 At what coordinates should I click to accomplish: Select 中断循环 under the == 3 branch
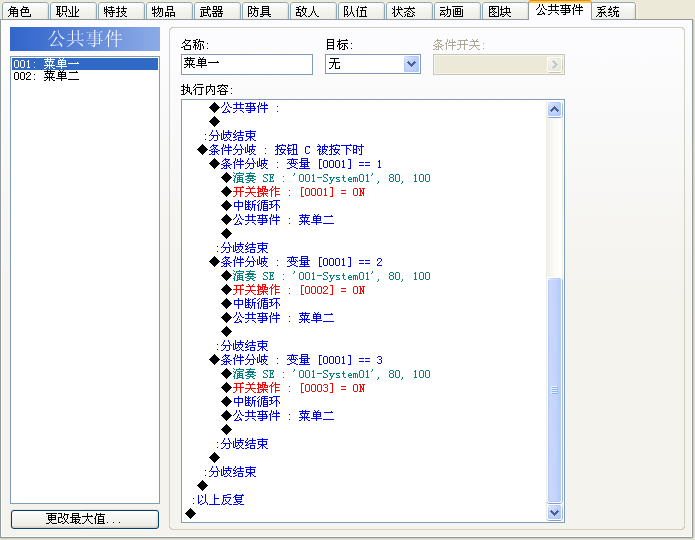click(x=251, y=402)
